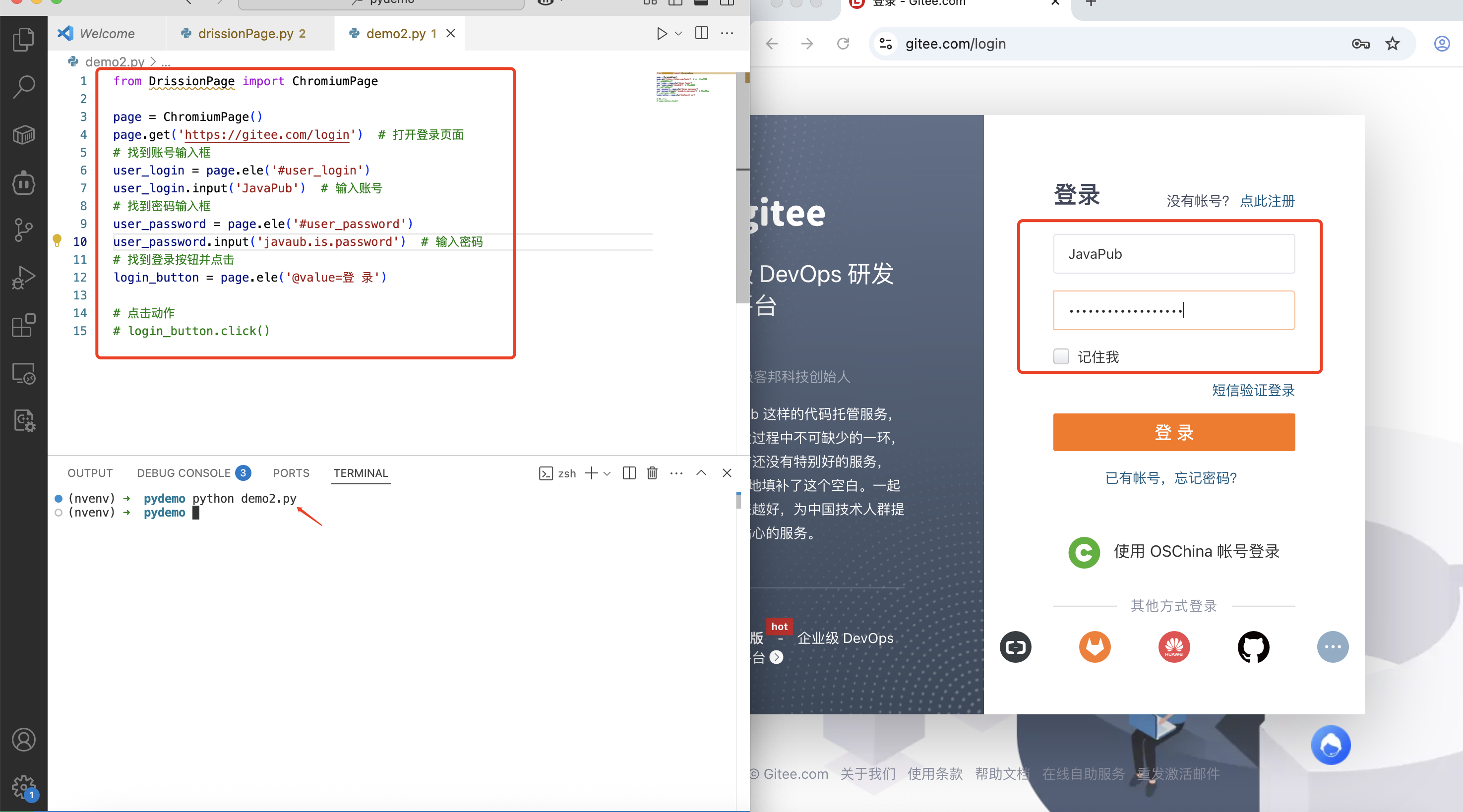Split the terminal panel
1463x812 pixels.
[x=629, y=473]
